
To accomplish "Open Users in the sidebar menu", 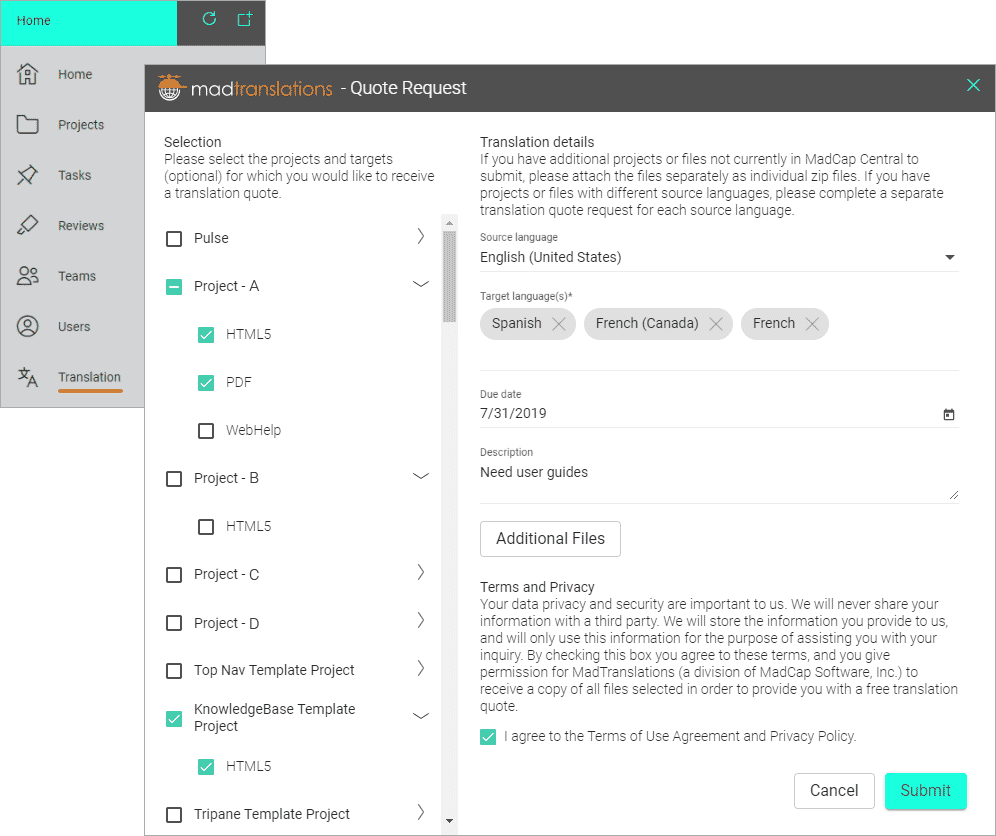I will (74, 327).
